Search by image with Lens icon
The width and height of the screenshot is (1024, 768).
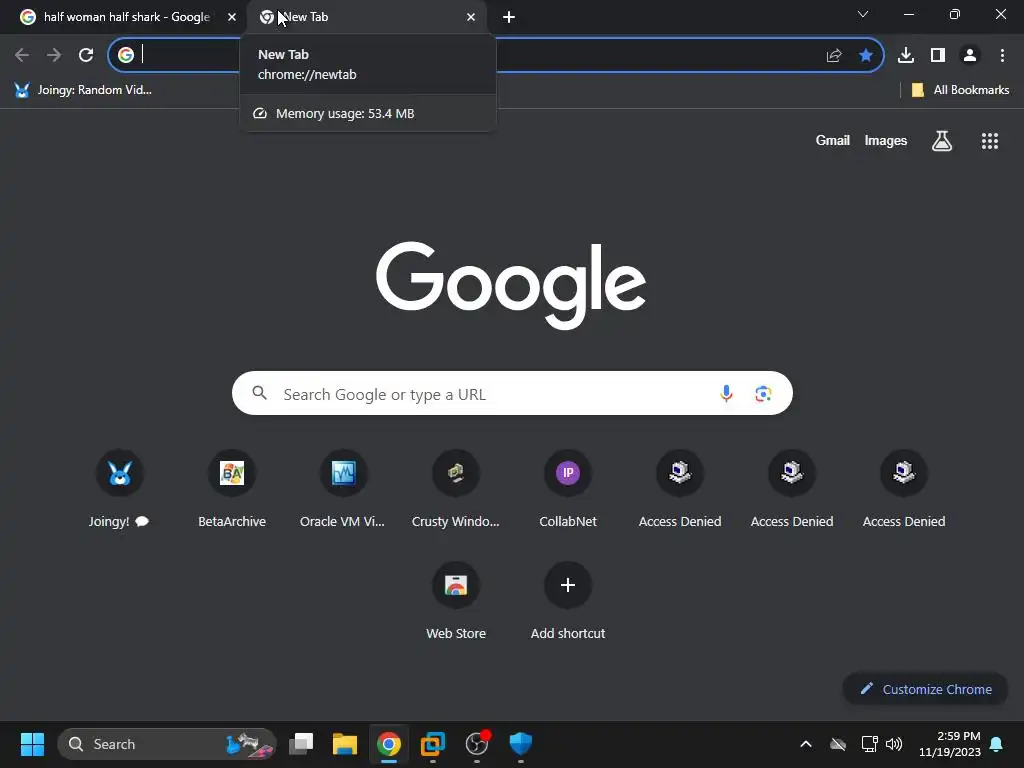[x=763, y=393]
